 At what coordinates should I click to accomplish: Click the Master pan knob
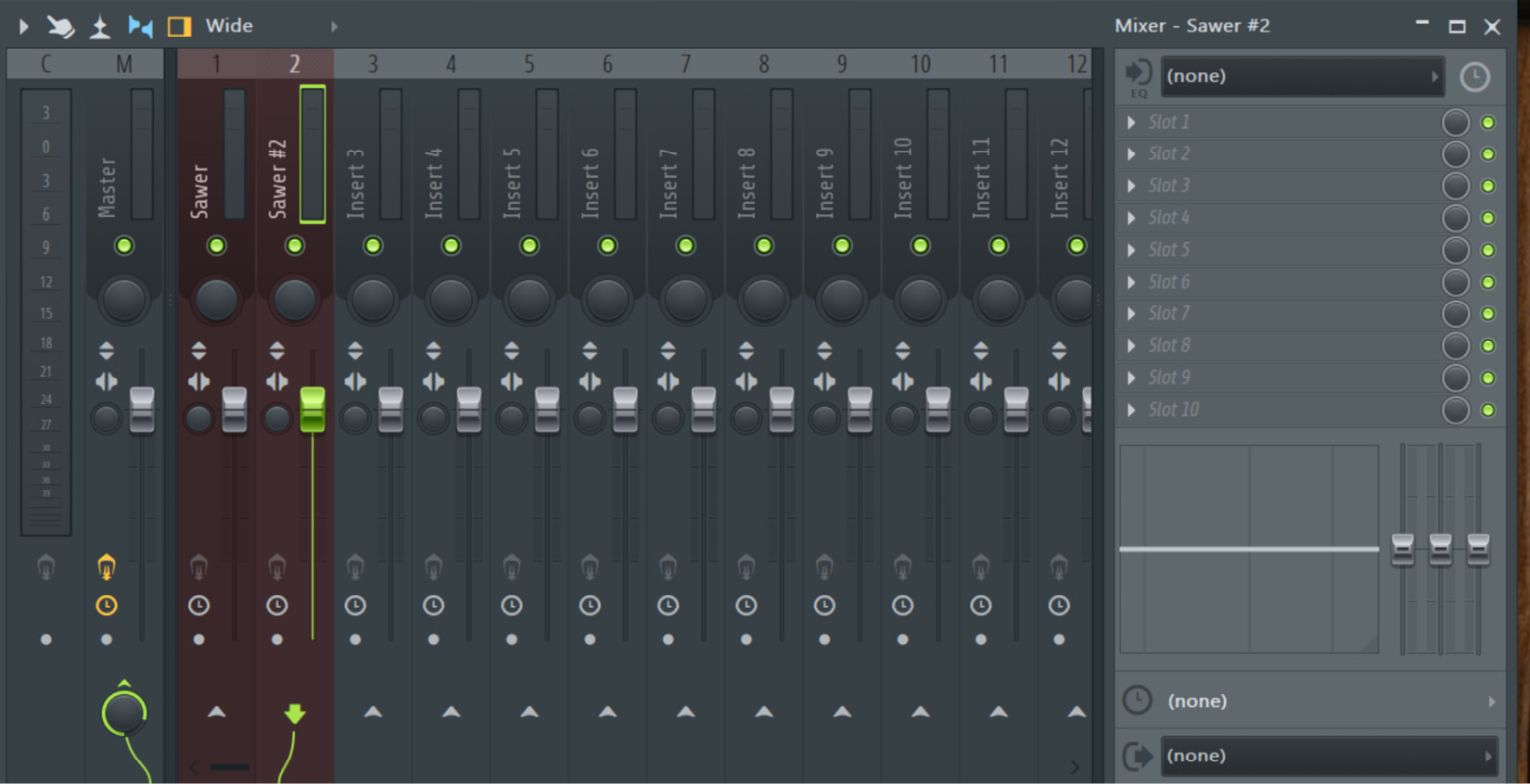tap(123, 299)
